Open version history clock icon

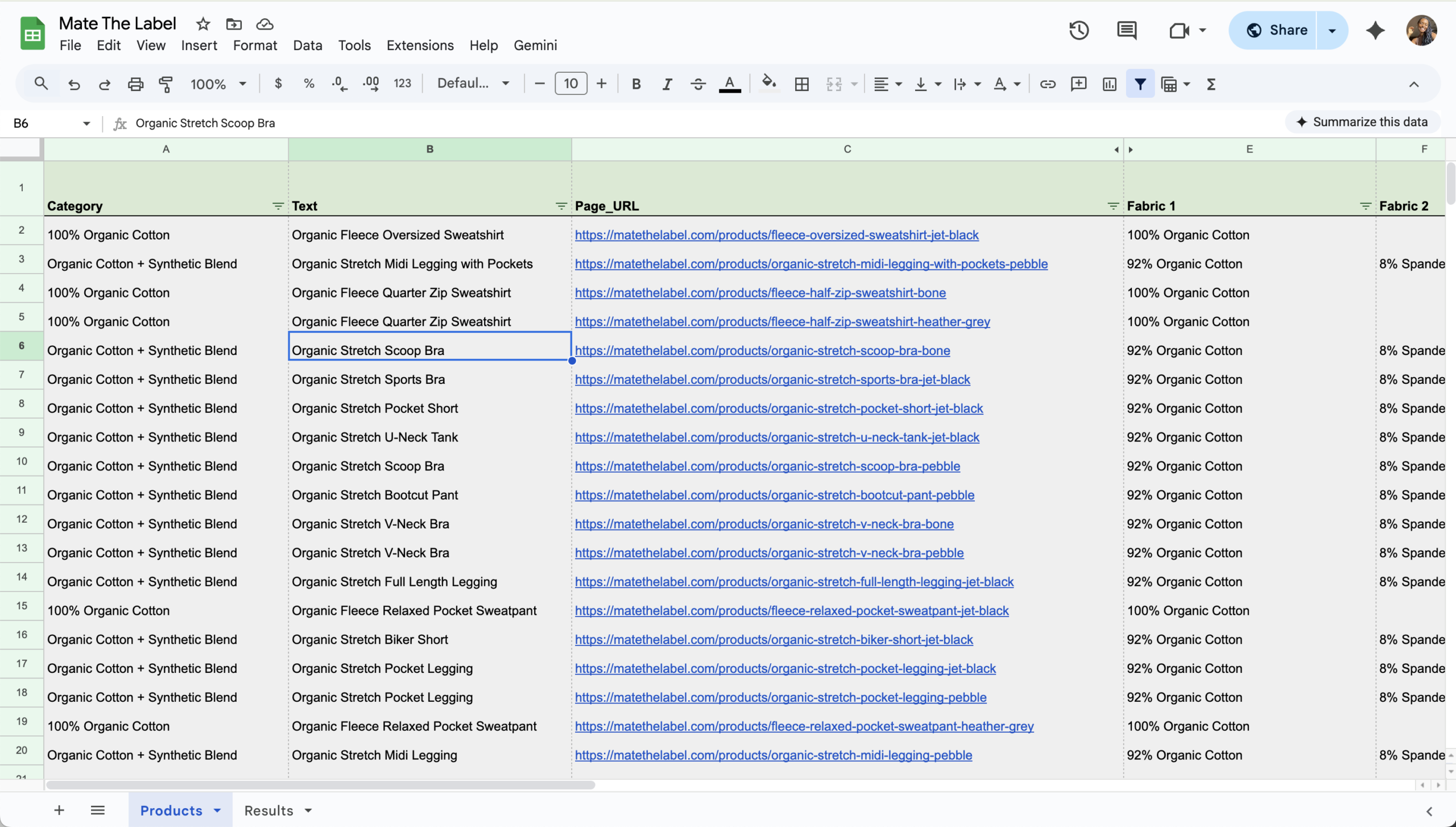(1078, 30)
